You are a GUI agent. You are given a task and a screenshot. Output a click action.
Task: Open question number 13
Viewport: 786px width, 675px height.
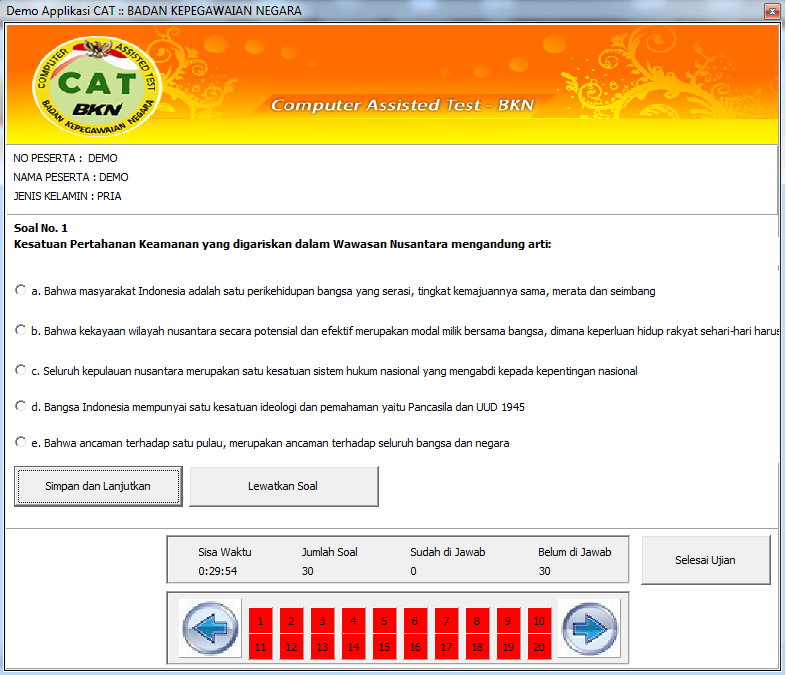322,646
